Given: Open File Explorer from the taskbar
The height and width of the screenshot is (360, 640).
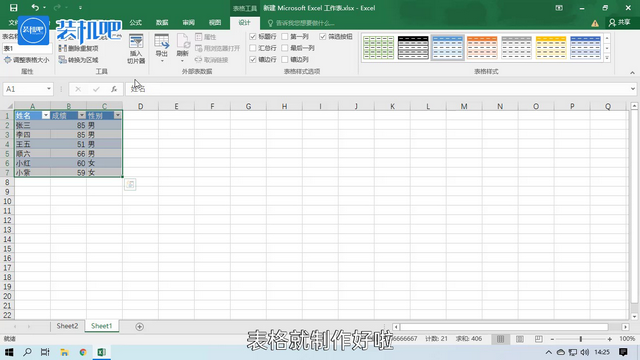Looking at the screenshot, I should 64,352.
